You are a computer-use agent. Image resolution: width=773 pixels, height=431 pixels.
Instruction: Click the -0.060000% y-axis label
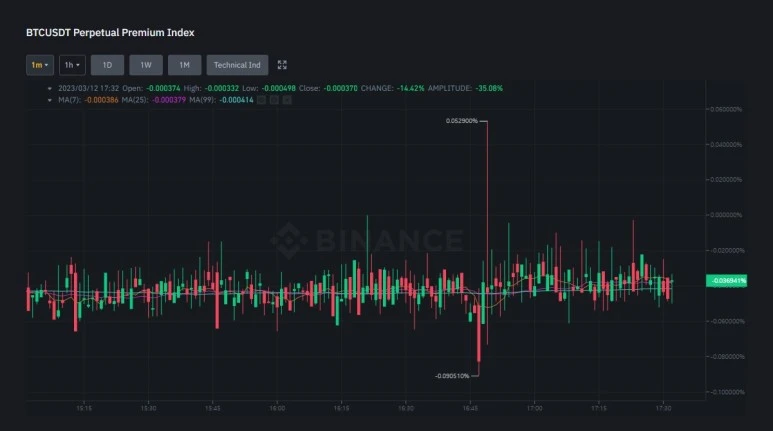[727, 322]
